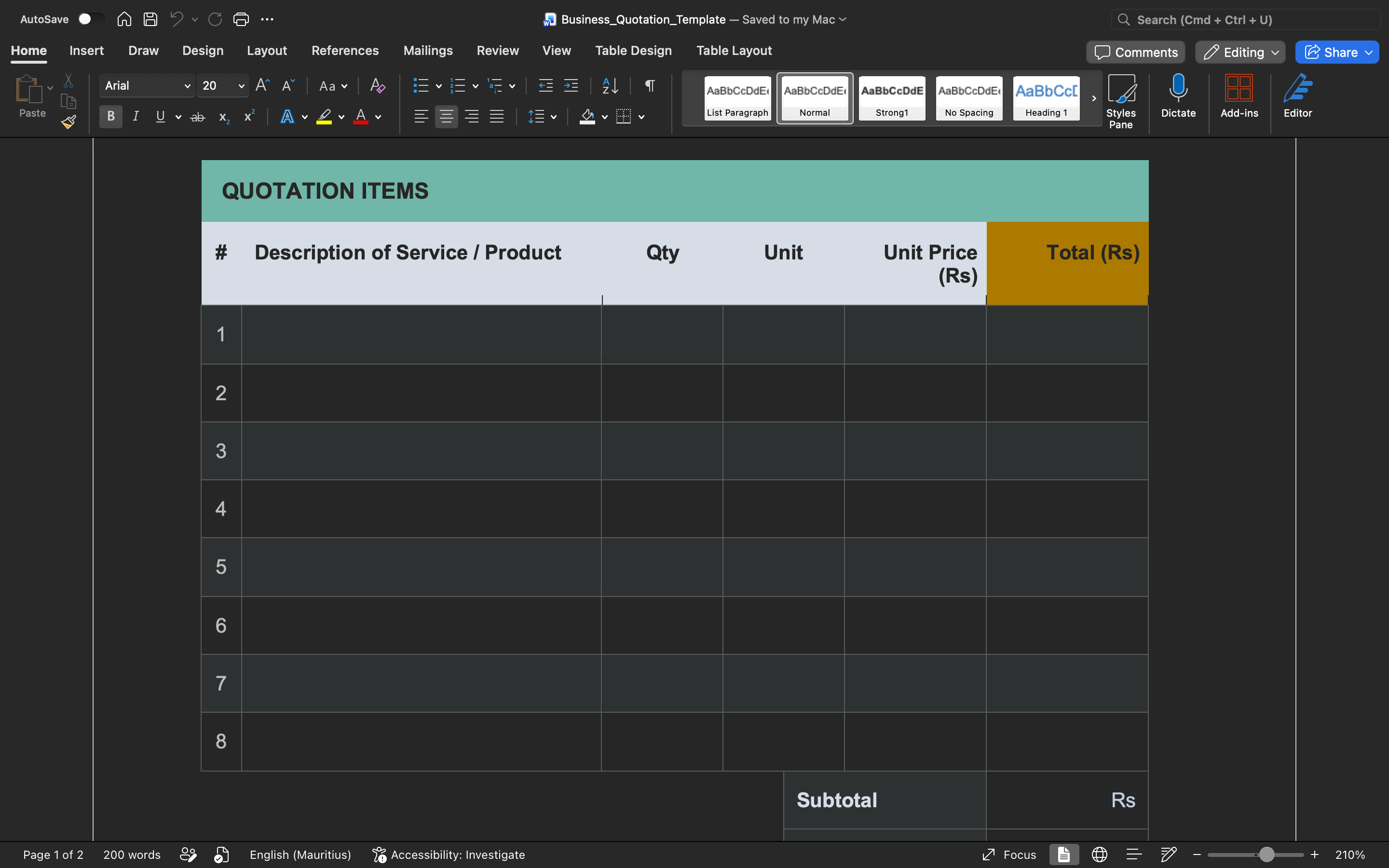Apply yellow text highlight color

pyautogui.click(x=324, y=117)
